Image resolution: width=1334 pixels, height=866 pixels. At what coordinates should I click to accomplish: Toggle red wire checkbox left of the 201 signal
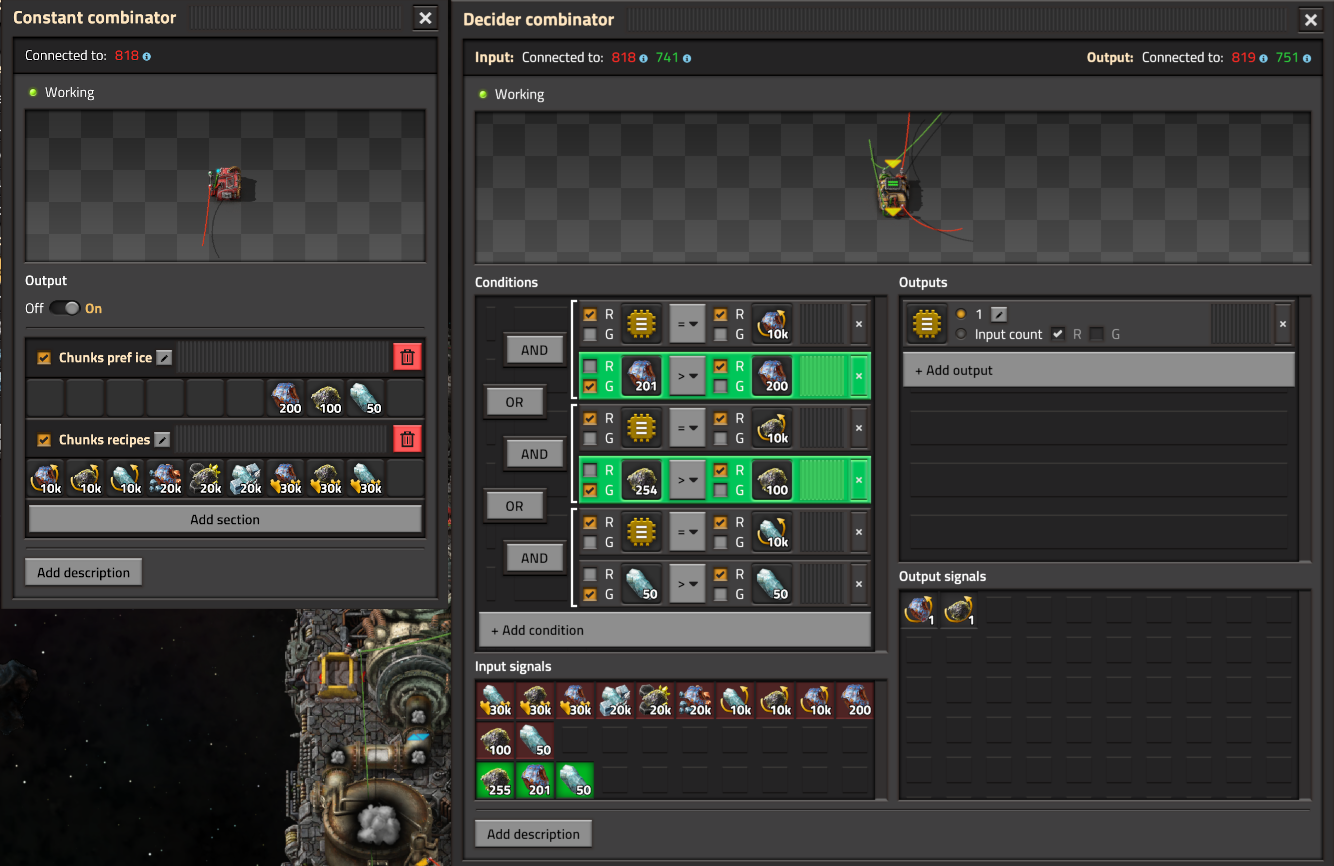click(x=590, y=366)
